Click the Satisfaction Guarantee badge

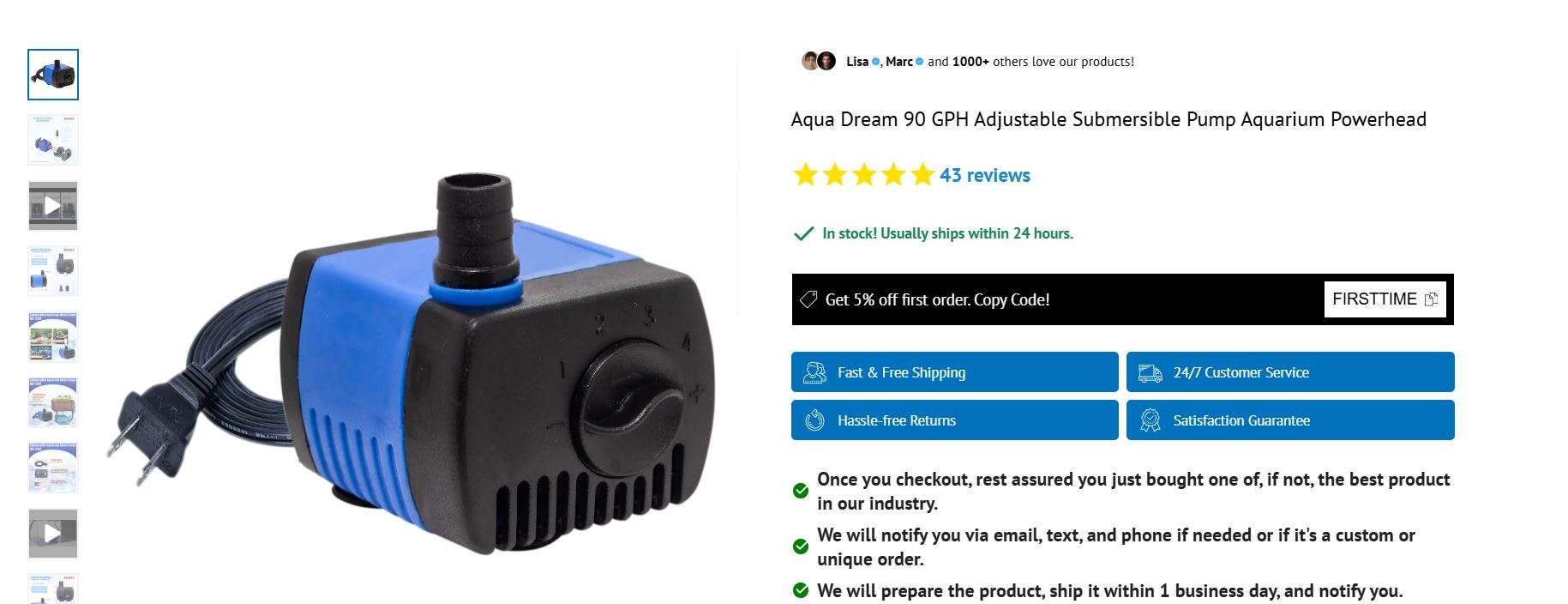coord(1290,420)
